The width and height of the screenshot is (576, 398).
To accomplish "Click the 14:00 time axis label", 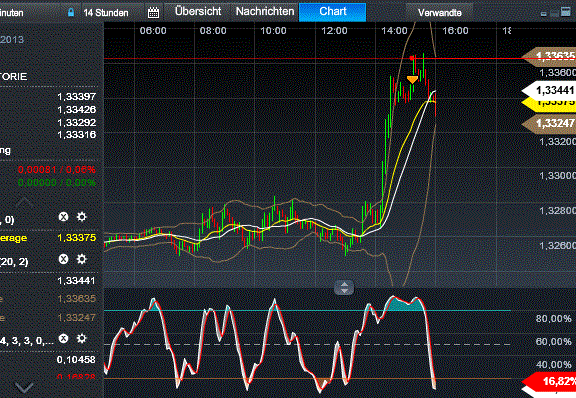I will coord(394,31).
